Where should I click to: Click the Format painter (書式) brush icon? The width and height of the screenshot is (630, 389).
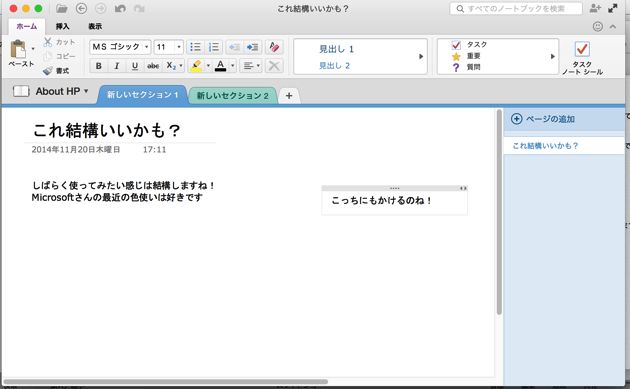[48, 71]
